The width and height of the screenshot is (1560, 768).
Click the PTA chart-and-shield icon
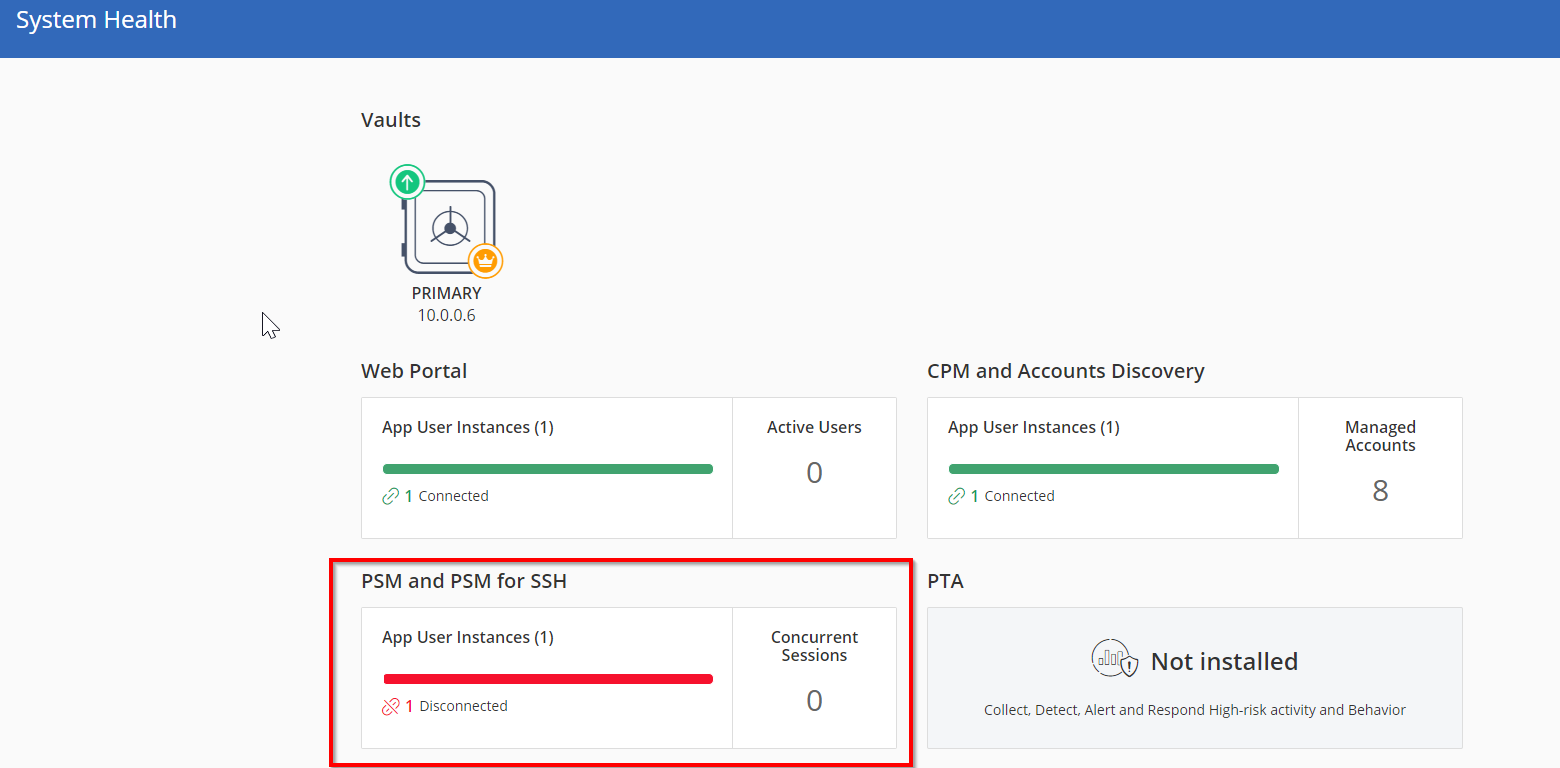pos(1115,659)
